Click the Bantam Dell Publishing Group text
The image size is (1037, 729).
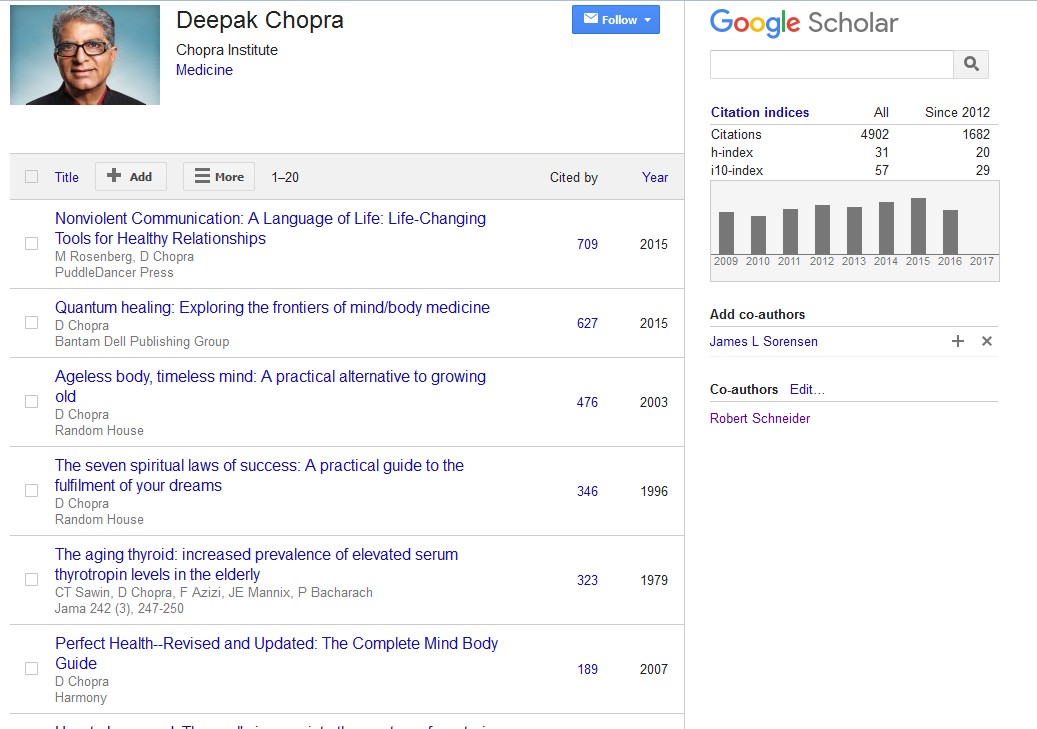(x=142, y=341)
